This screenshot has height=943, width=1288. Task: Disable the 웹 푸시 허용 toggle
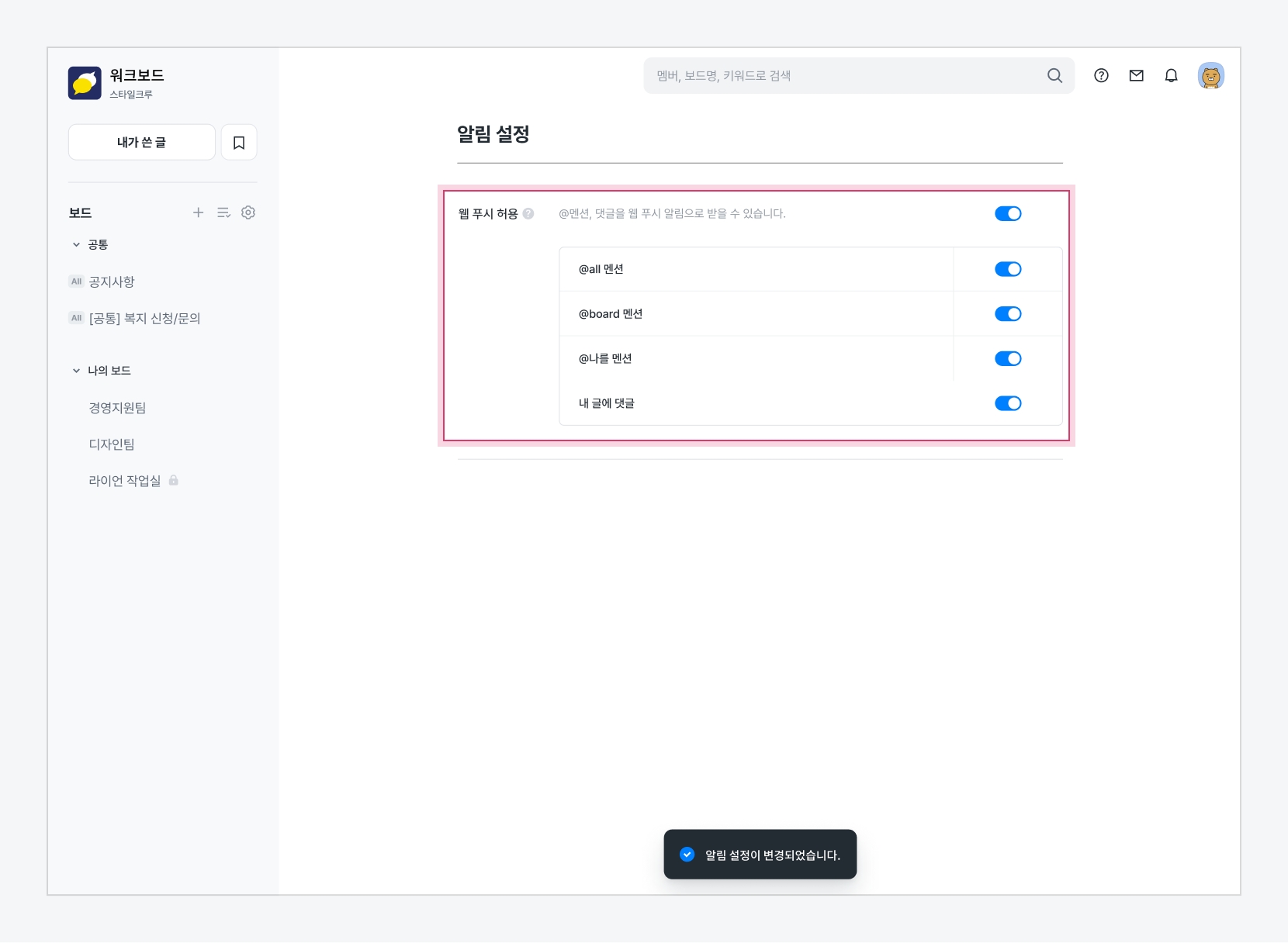click(x=1008, y=214)
